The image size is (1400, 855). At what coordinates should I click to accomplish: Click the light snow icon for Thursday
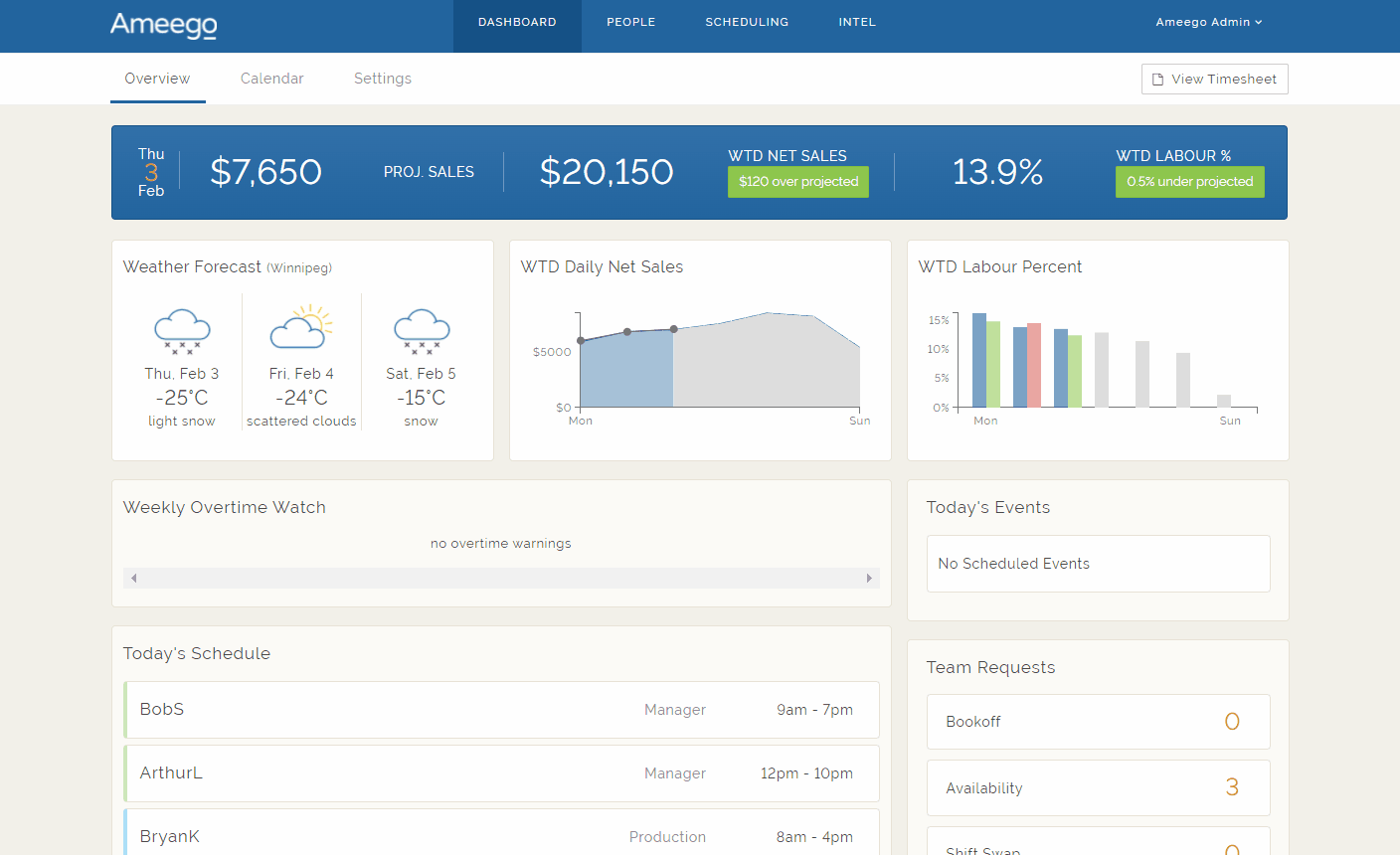[182, 331]
